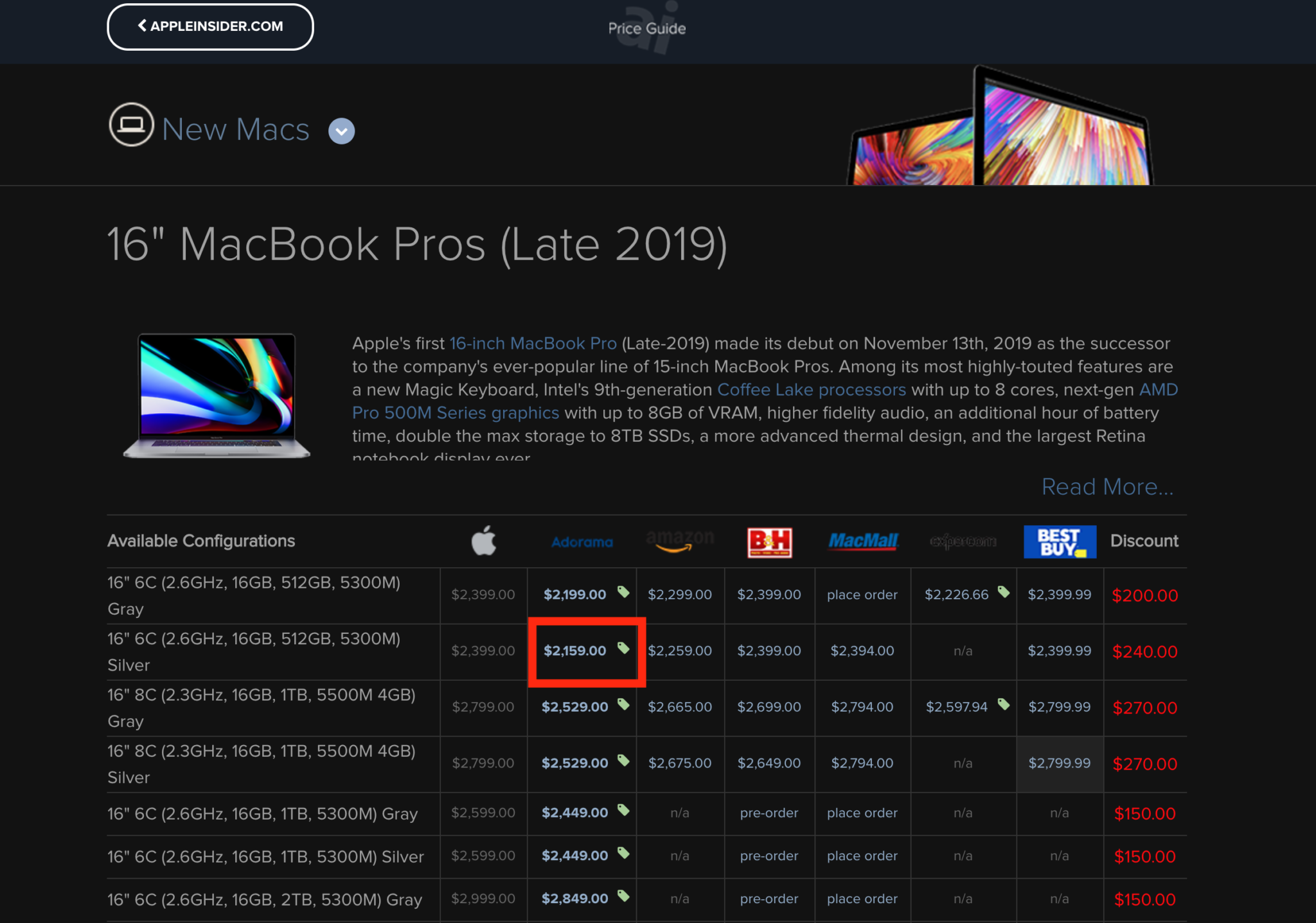This screenshot has width=1316, height=923.
Task: Open Amazon $2,665.00 price for 1TB Gray
Action: (x=680, y=707)
